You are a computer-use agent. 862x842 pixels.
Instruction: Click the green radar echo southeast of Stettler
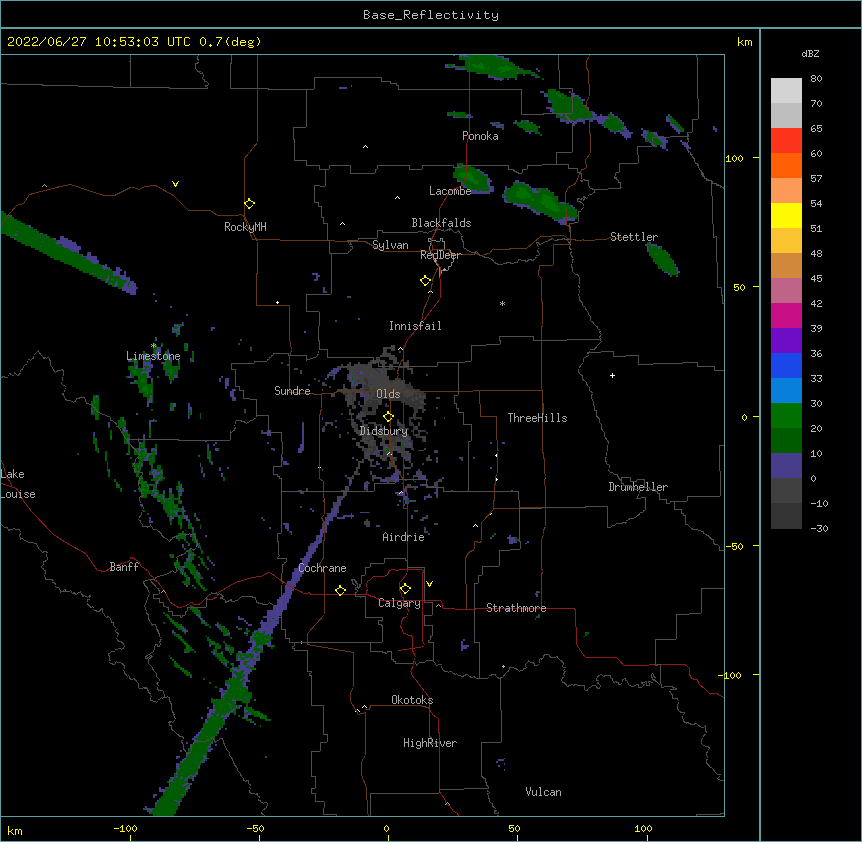coord(663,259)
